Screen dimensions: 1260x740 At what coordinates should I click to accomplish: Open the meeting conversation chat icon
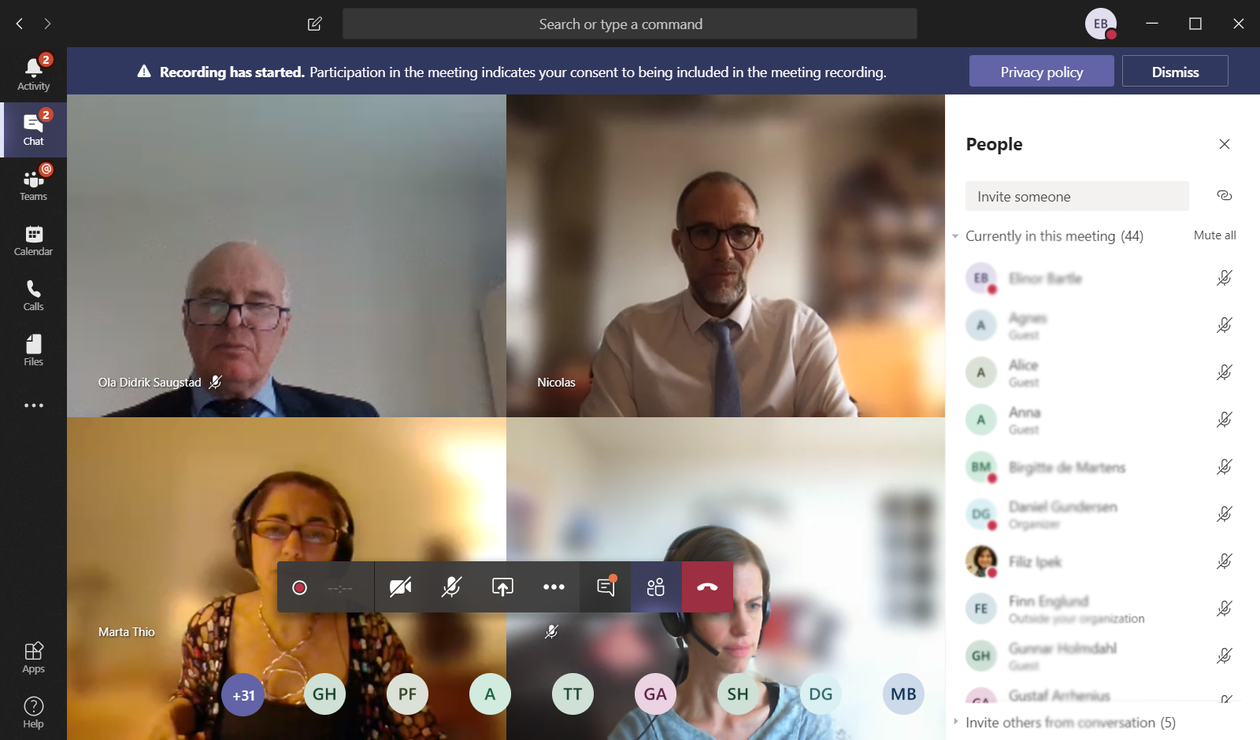pyautogui.click(x=605, y=587)
